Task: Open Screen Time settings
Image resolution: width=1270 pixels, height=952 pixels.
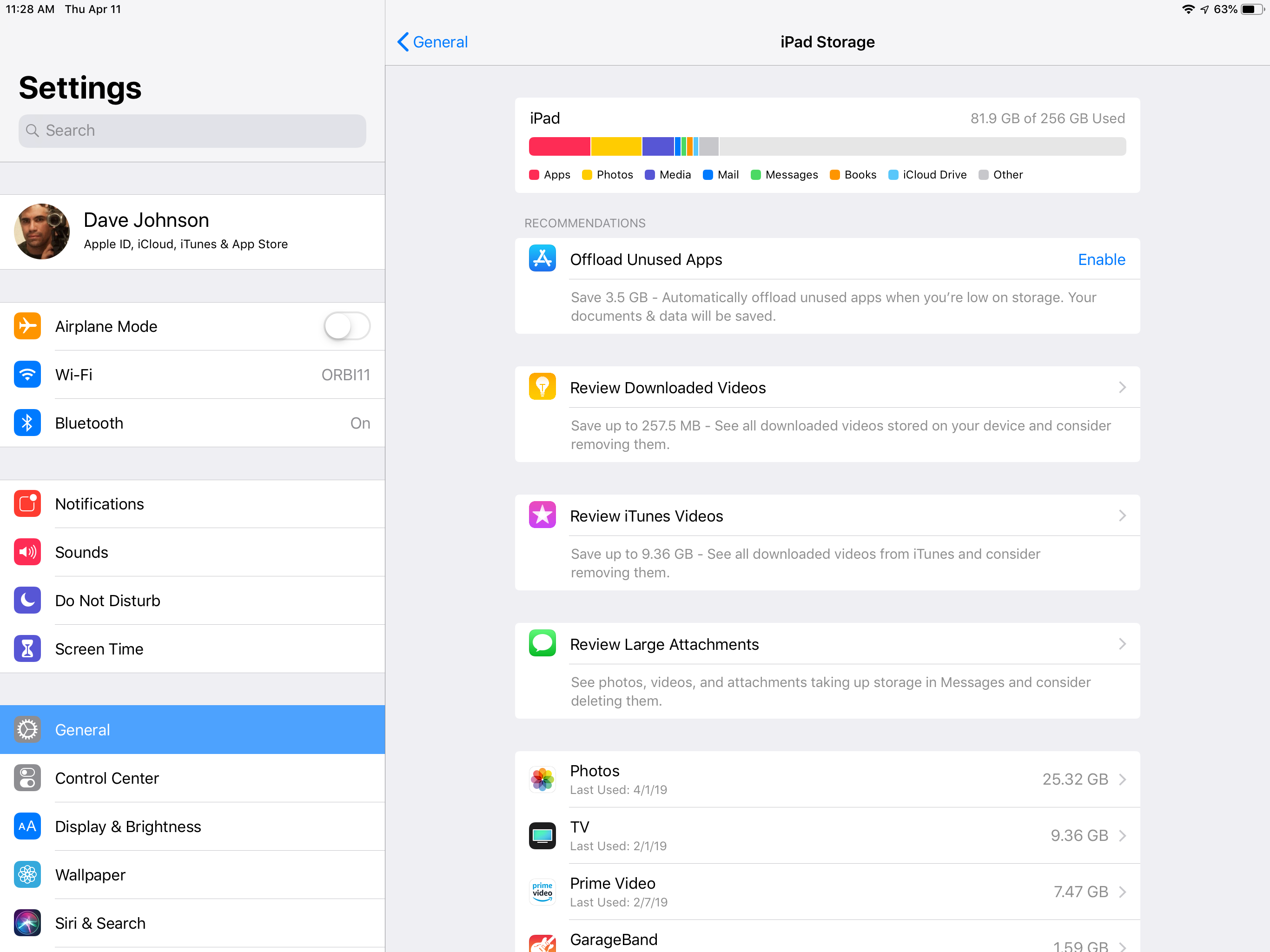Action: (x=192, y=649)
